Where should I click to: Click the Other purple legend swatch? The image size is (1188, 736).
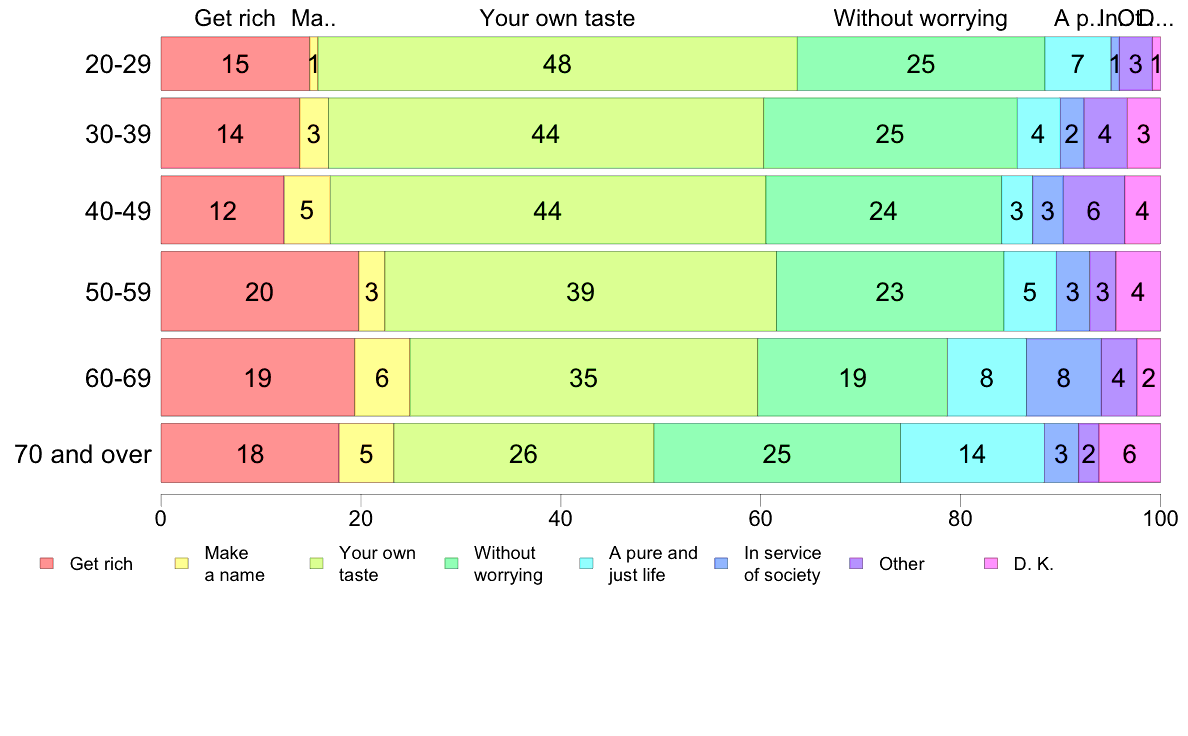(856, 563)
